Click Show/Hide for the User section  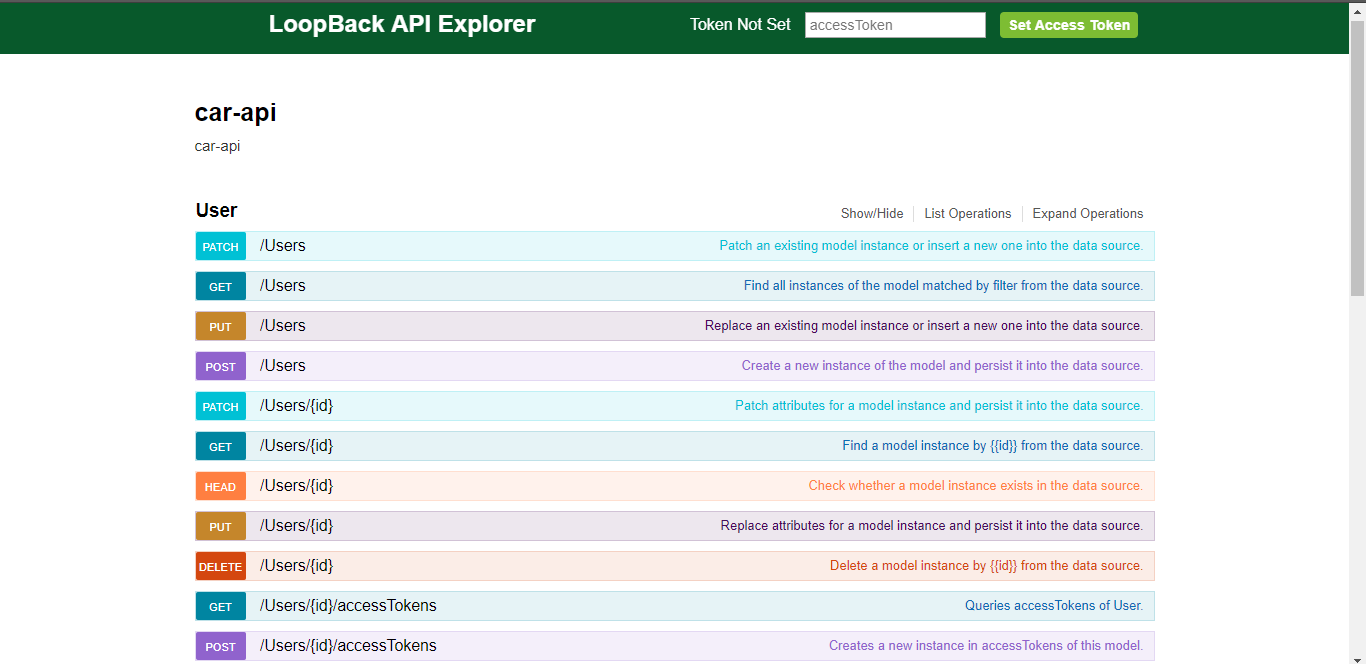[x=872, y=213]
